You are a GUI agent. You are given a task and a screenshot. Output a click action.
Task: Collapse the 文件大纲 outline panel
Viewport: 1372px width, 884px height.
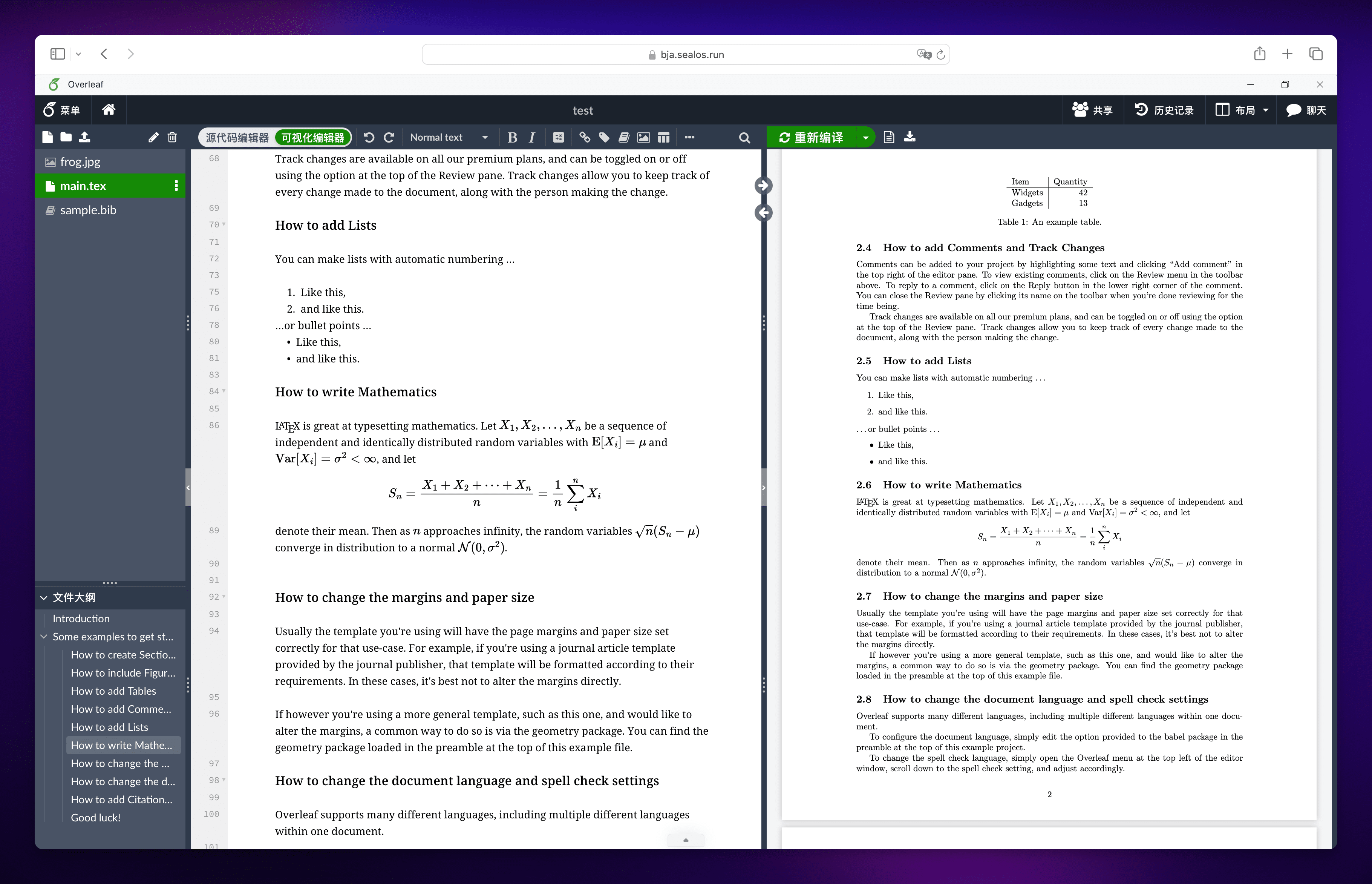click(44, 597)
